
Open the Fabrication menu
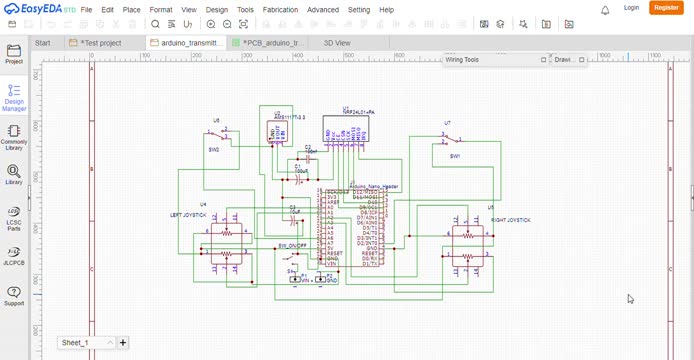pyautogui.click(x=280, y=10)
